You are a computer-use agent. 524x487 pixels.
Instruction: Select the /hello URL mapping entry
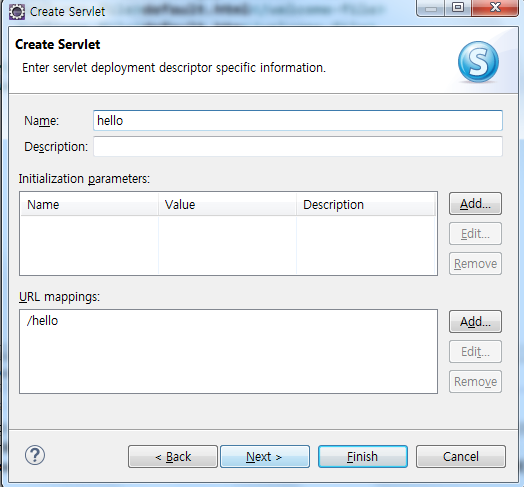click(42, 321)
